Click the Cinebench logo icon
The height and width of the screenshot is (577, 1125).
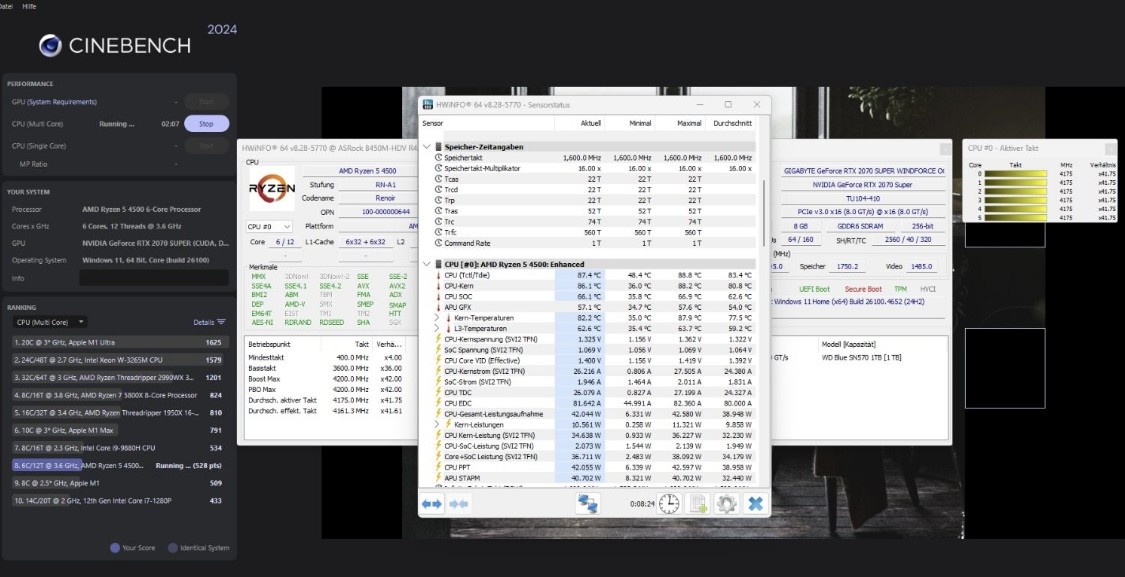[x=51, y=45]
